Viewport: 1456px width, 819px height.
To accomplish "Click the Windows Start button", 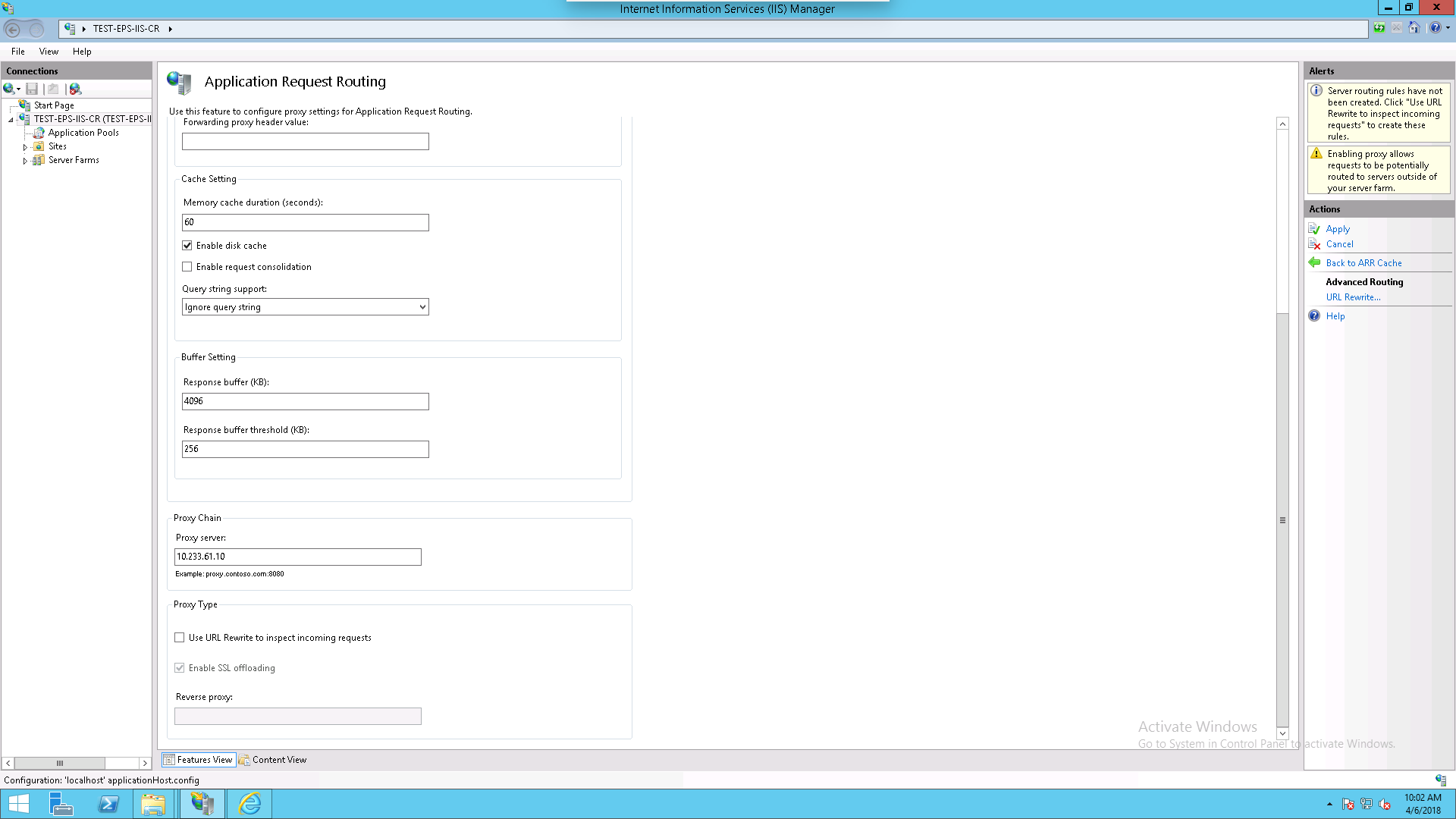I will pyautogui.click(x=18, y=804).
